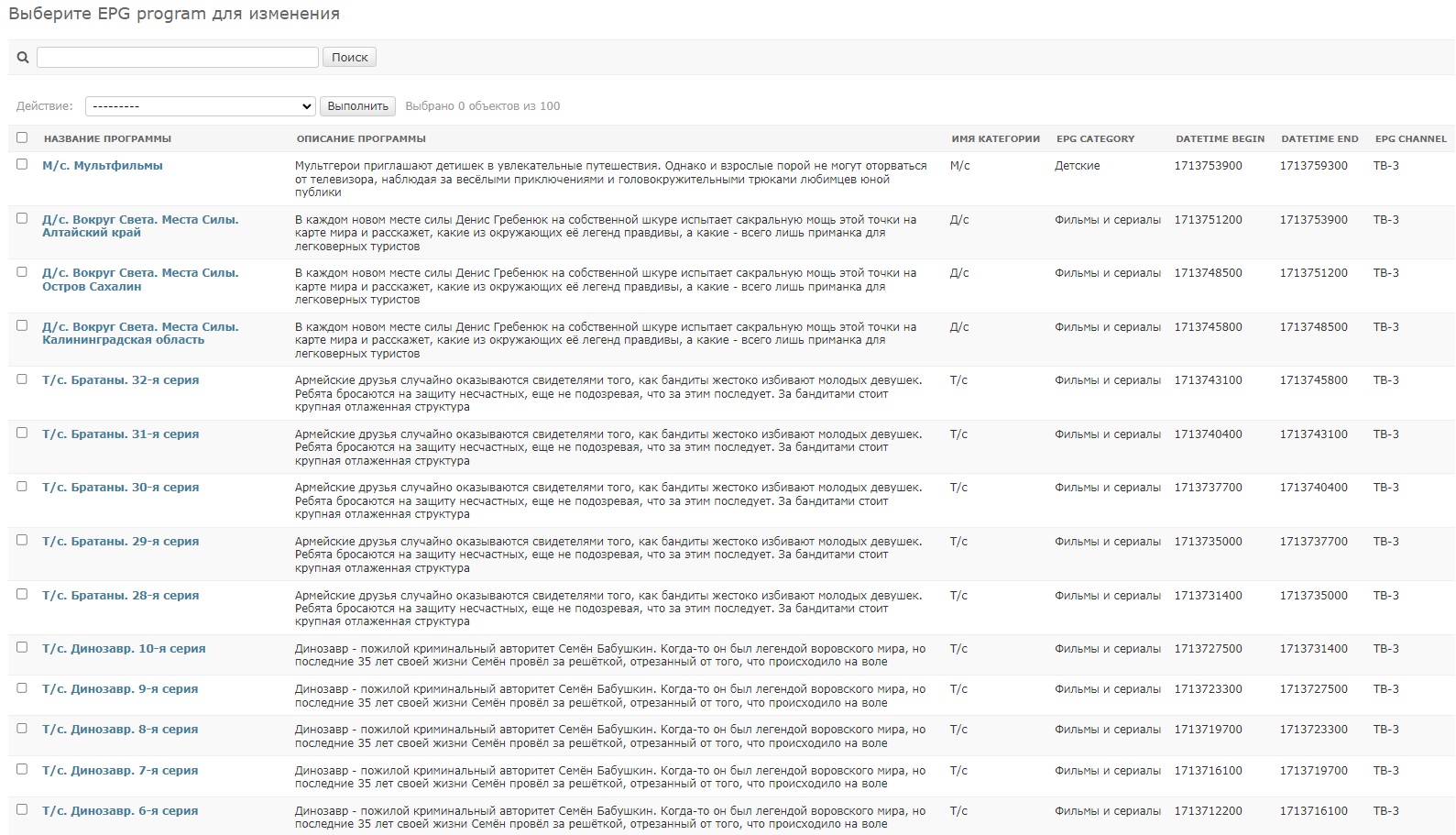Open Т/с. Братаны. 32-я серия
1456x835 pixels.
coord(120,380)
